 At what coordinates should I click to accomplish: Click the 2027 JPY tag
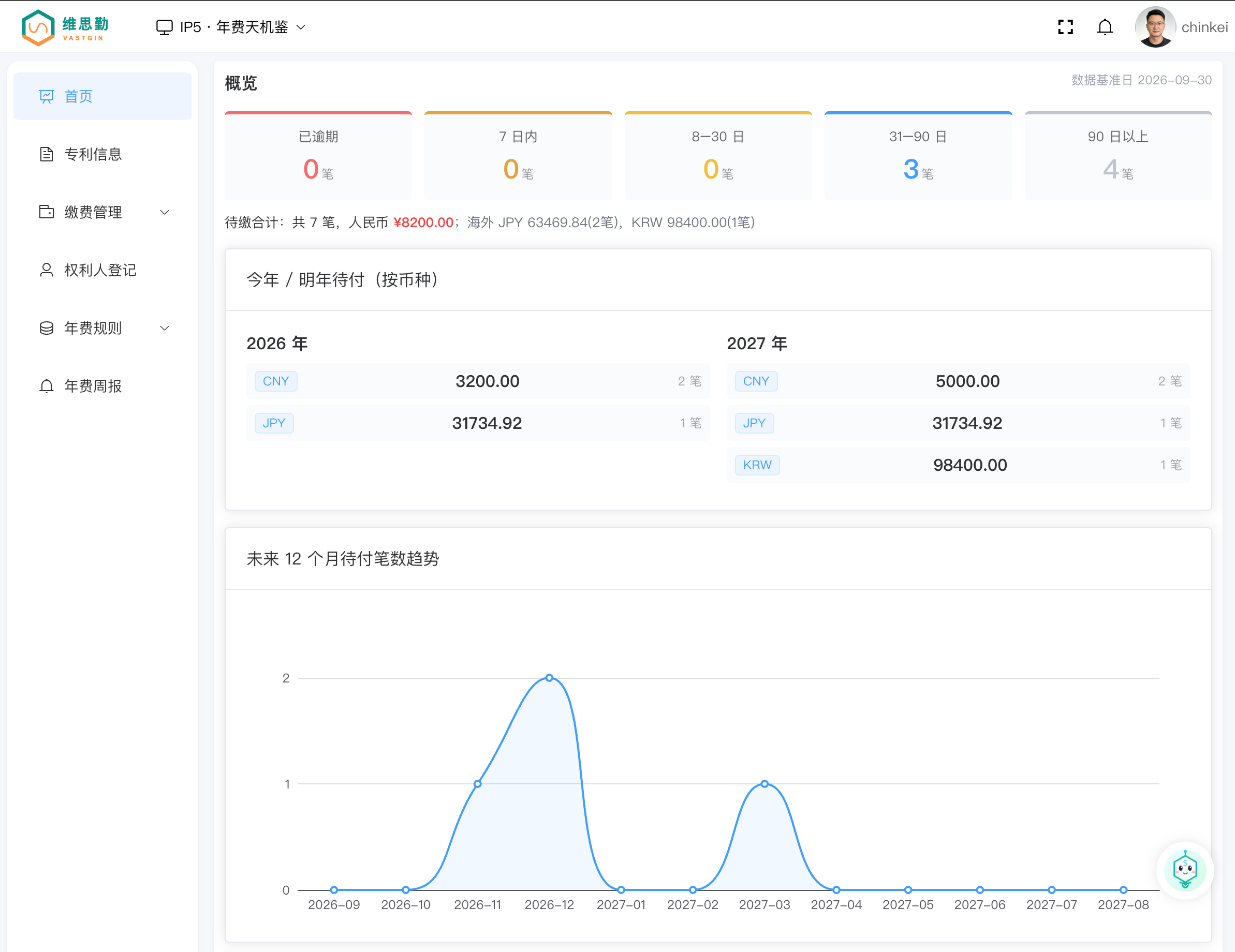pyautogui.click(x=754, y=423)
